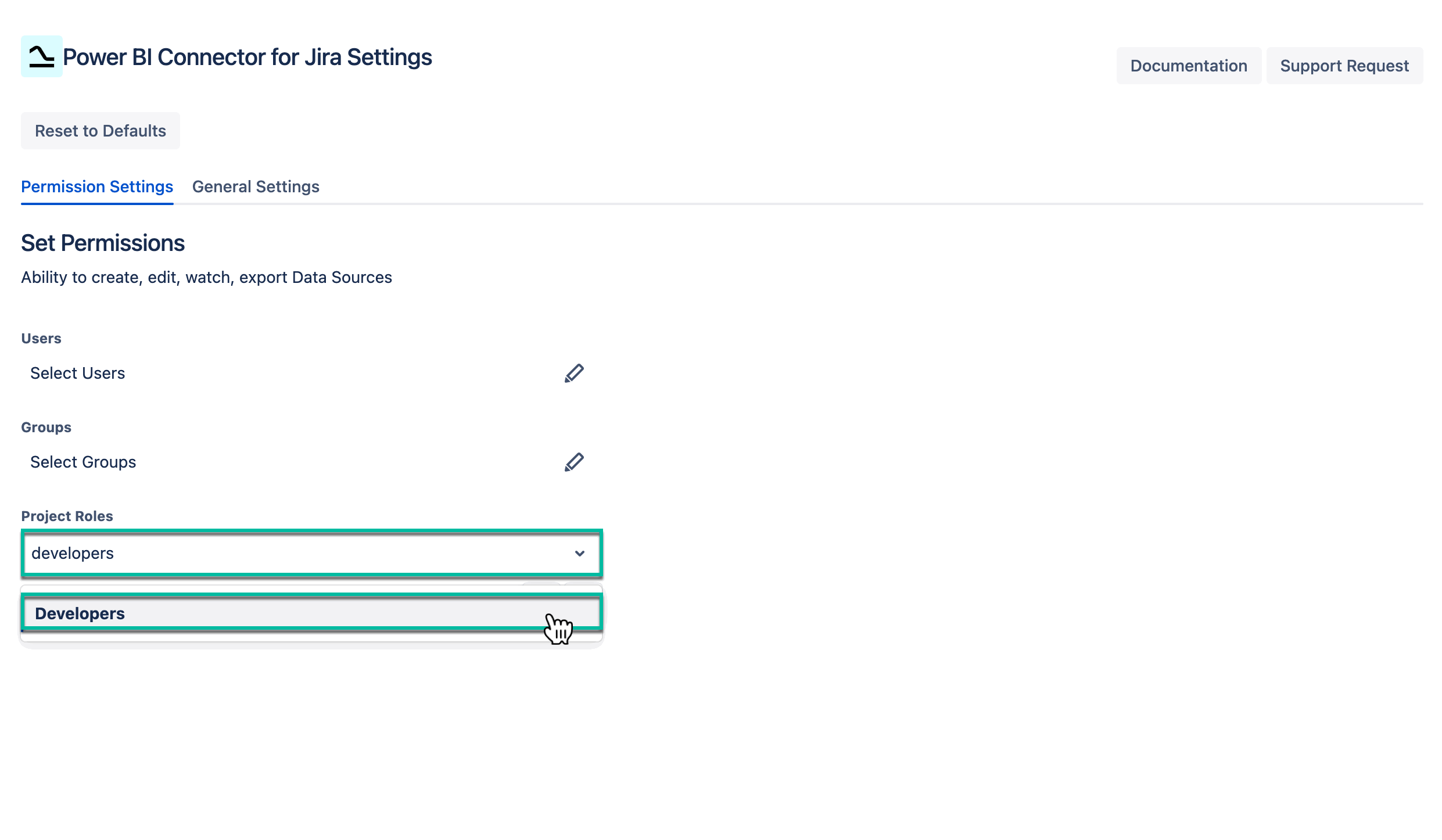Open Documentation for the connector
Screen dimensions: 1442x840
tap(1189, 66)
